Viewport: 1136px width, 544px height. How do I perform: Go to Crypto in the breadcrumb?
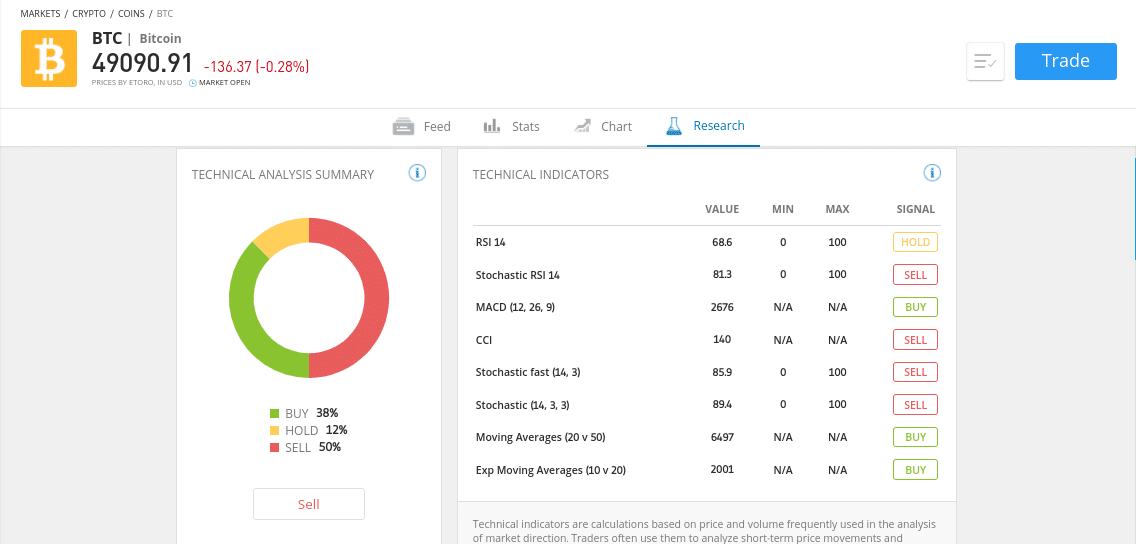pyautogui.click(x=89, y=14)
